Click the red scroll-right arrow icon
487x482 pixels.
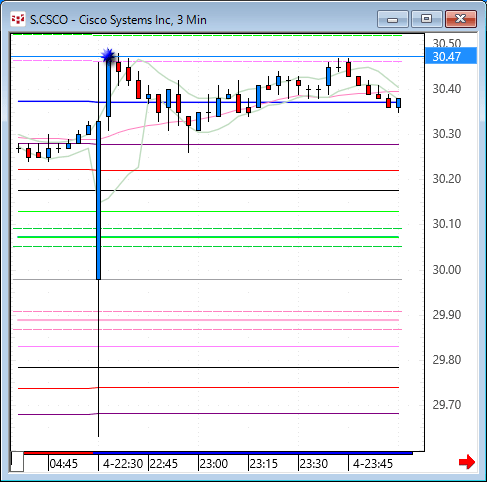pyautogui.click(x=467, y=462)
